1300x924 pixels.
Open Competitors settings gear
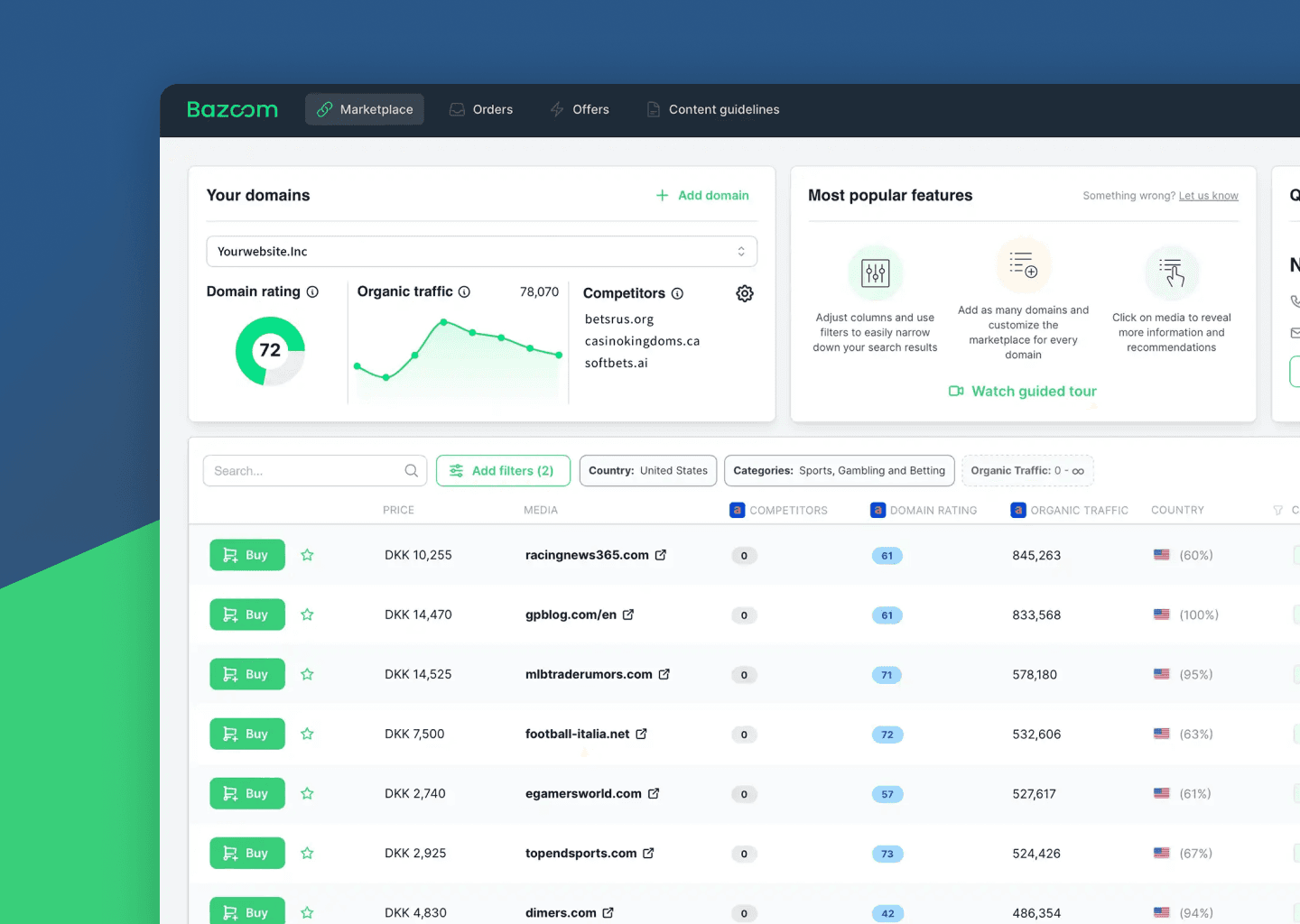coord(745,293)
